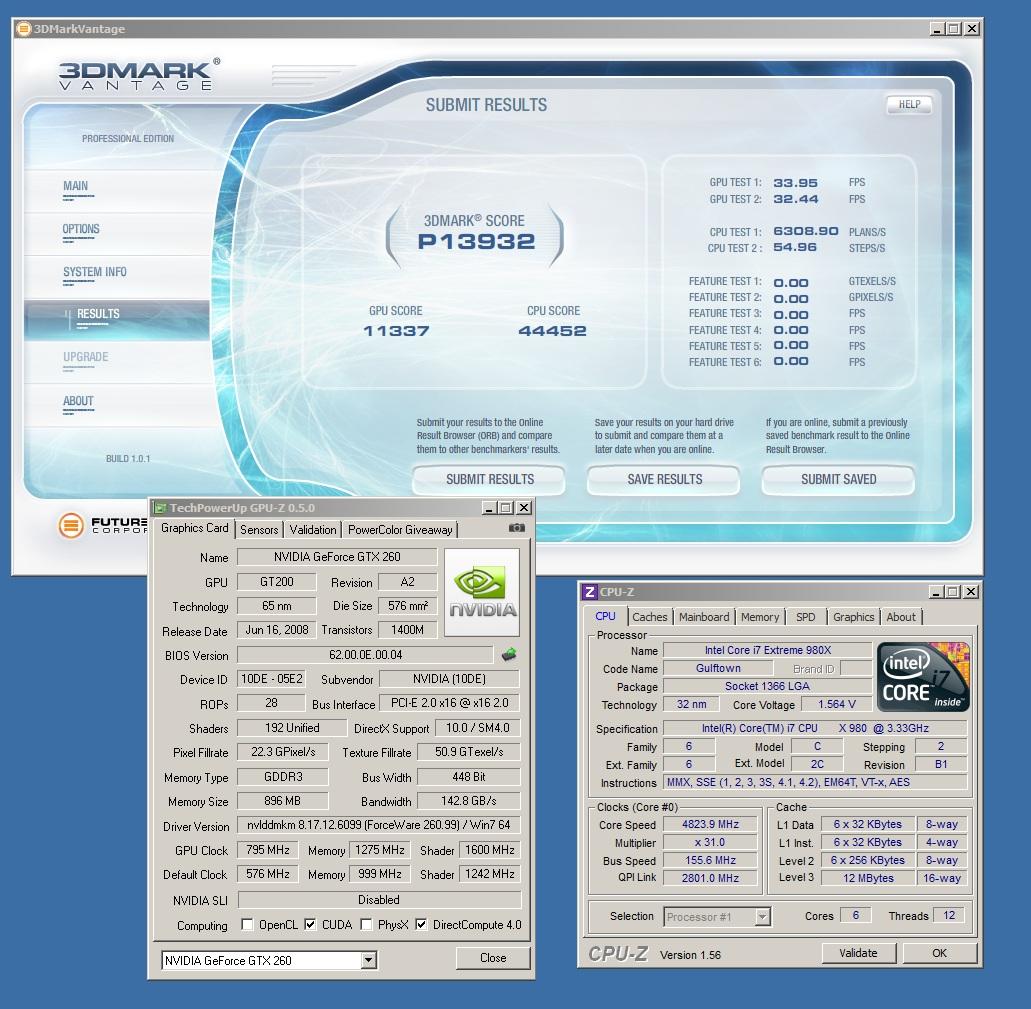
Task: Open the About tab in CPU-Z
Action: coord(901,617)
